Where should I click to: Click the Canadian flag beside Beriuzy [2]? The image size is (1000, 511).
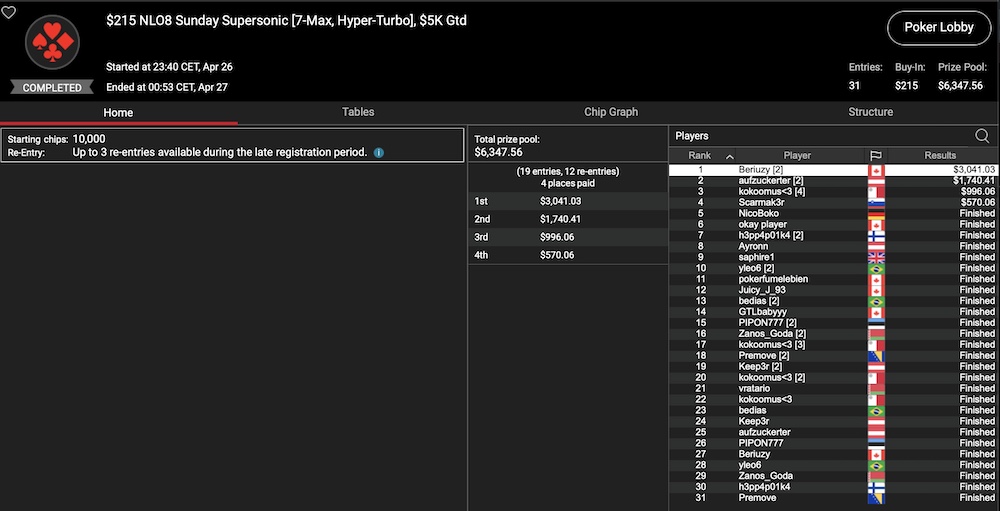pos(875,170)
